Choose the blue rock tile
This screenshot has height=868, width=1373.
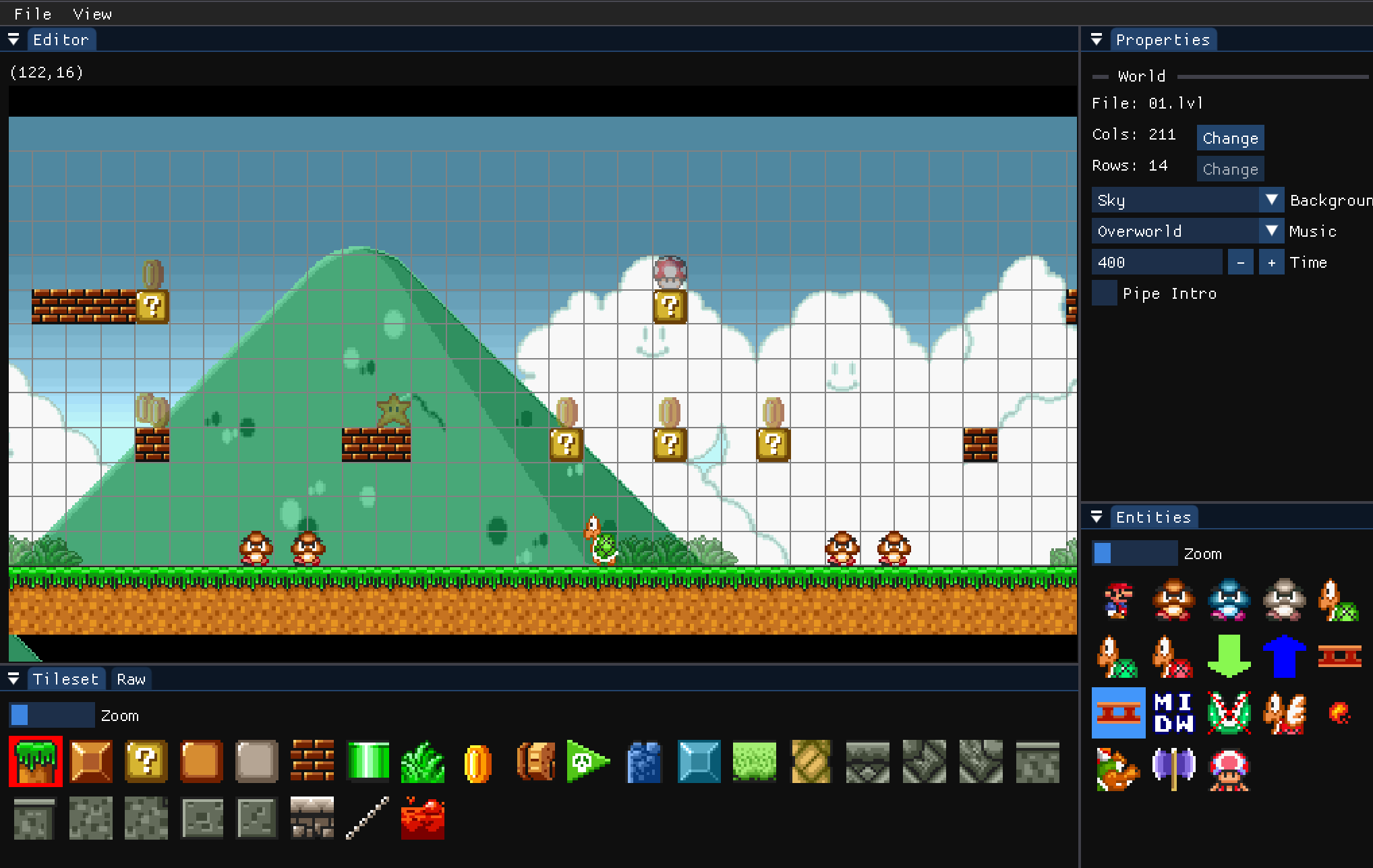click(644, 761)
